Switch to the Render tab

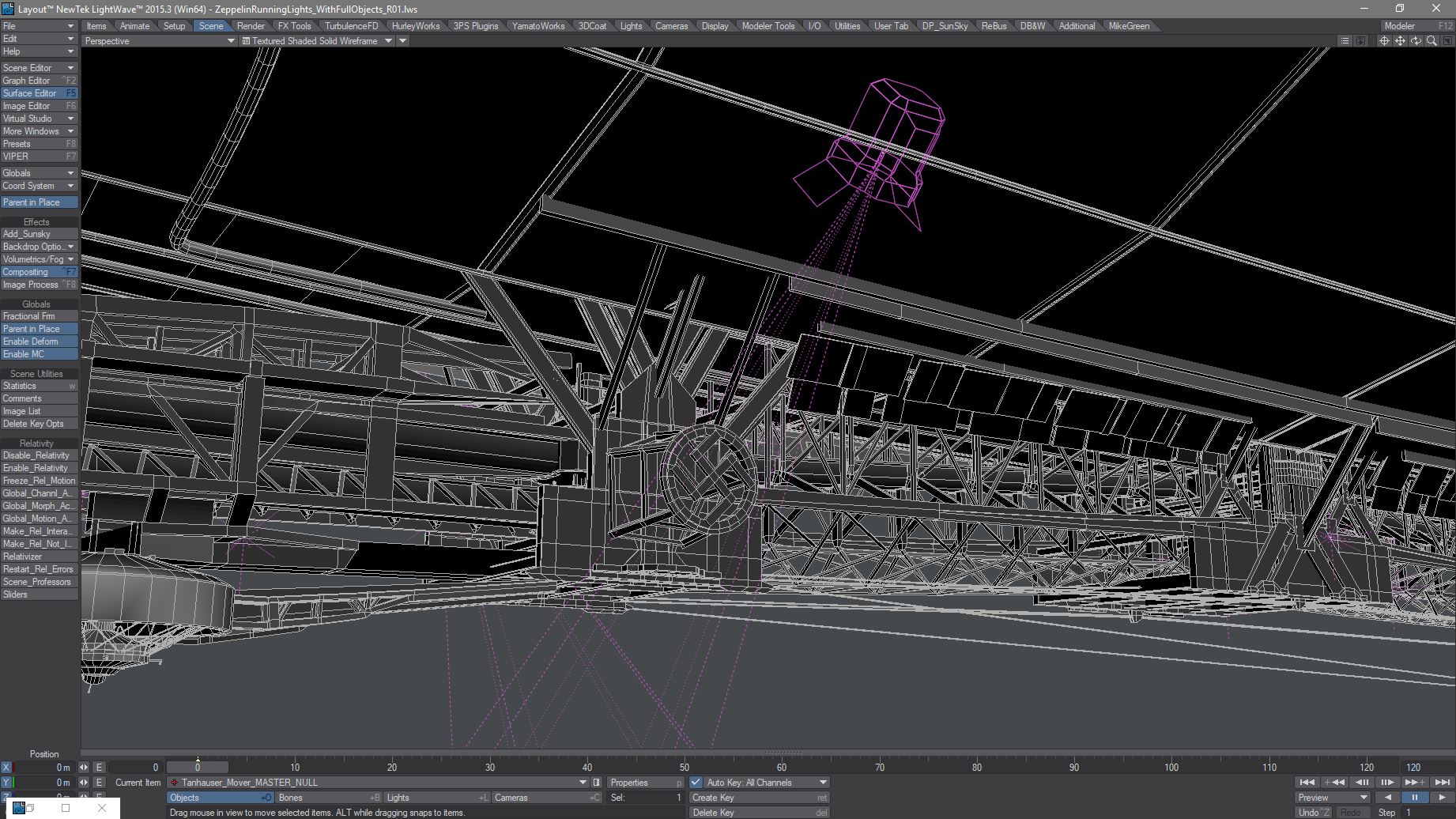click(251, 26)
